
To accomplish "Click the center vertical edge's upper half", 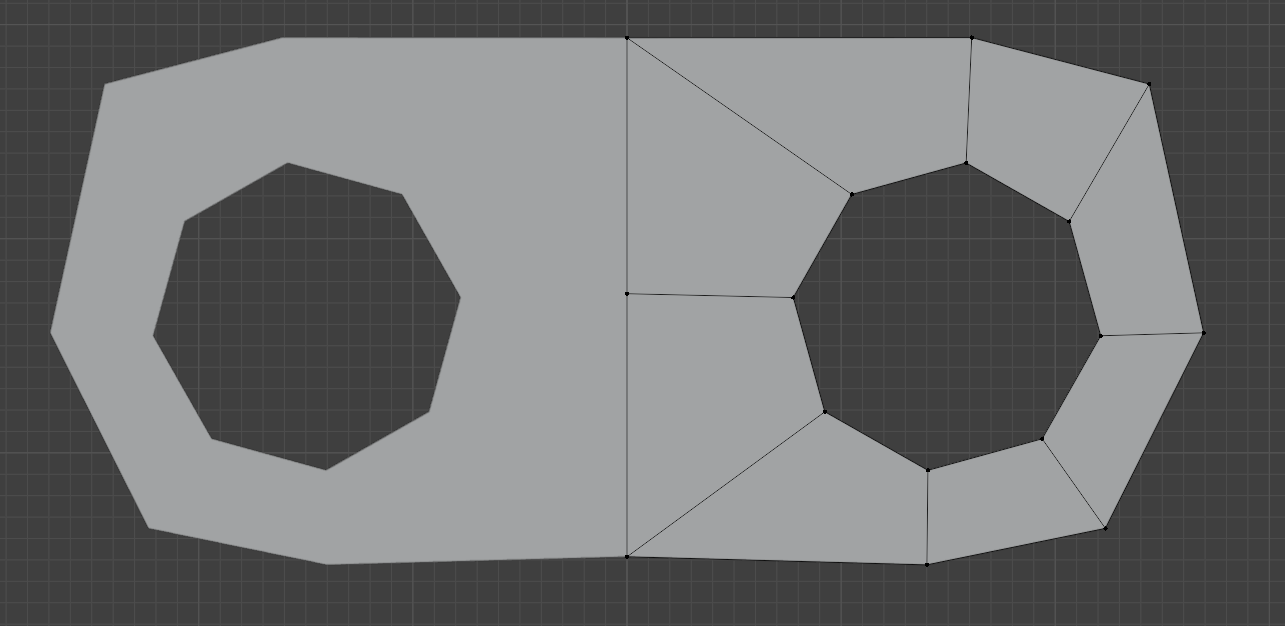I will click(x=627, y=165).
